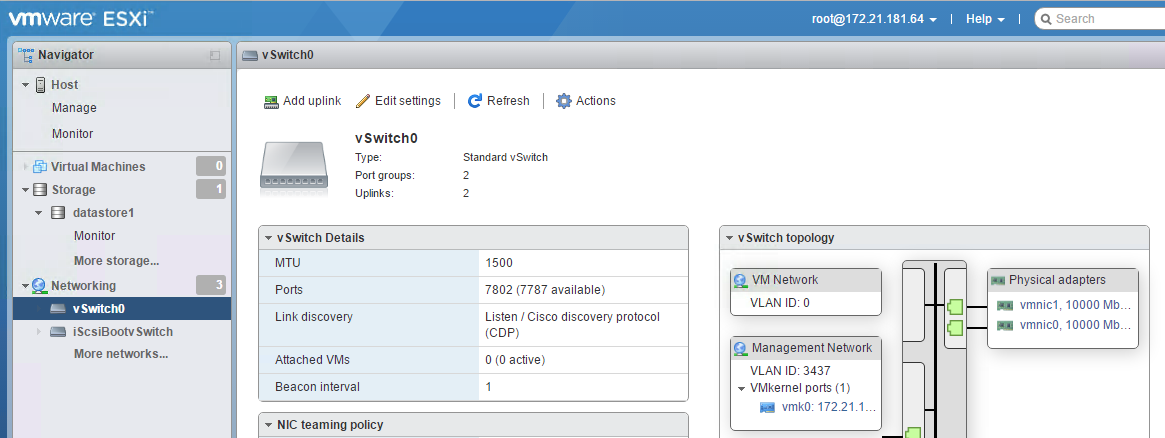Click the Virtual Machines icon
The width and height of the screenshot is (1165, 438).
(x=40, y=166)
